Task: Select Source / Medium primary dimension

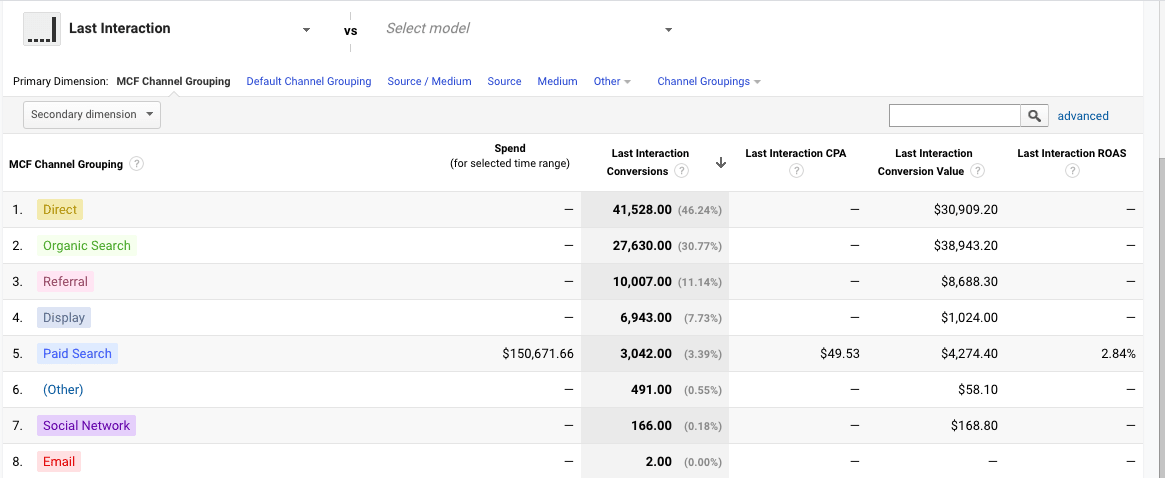Action: pos(429,82)
